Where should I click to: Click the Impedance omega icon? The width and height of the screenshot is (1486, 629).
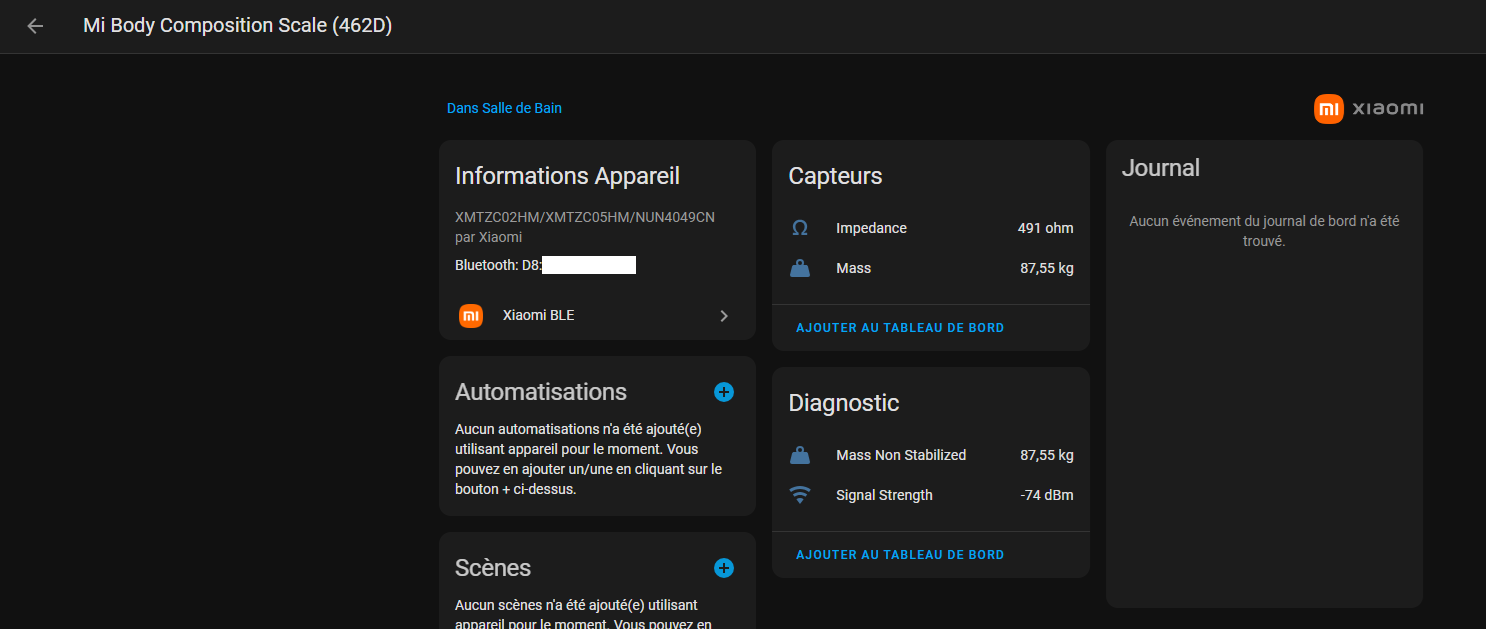[800, 228]
